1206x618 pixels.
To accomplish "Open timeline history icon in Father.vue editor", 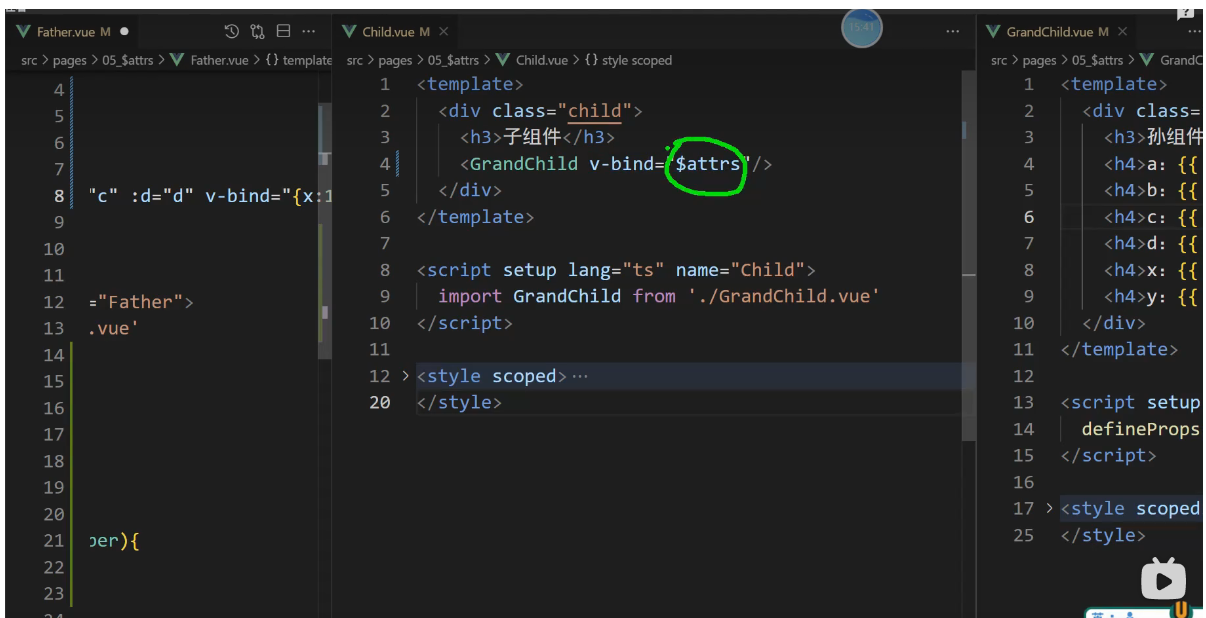I will [x=232, y=32].
